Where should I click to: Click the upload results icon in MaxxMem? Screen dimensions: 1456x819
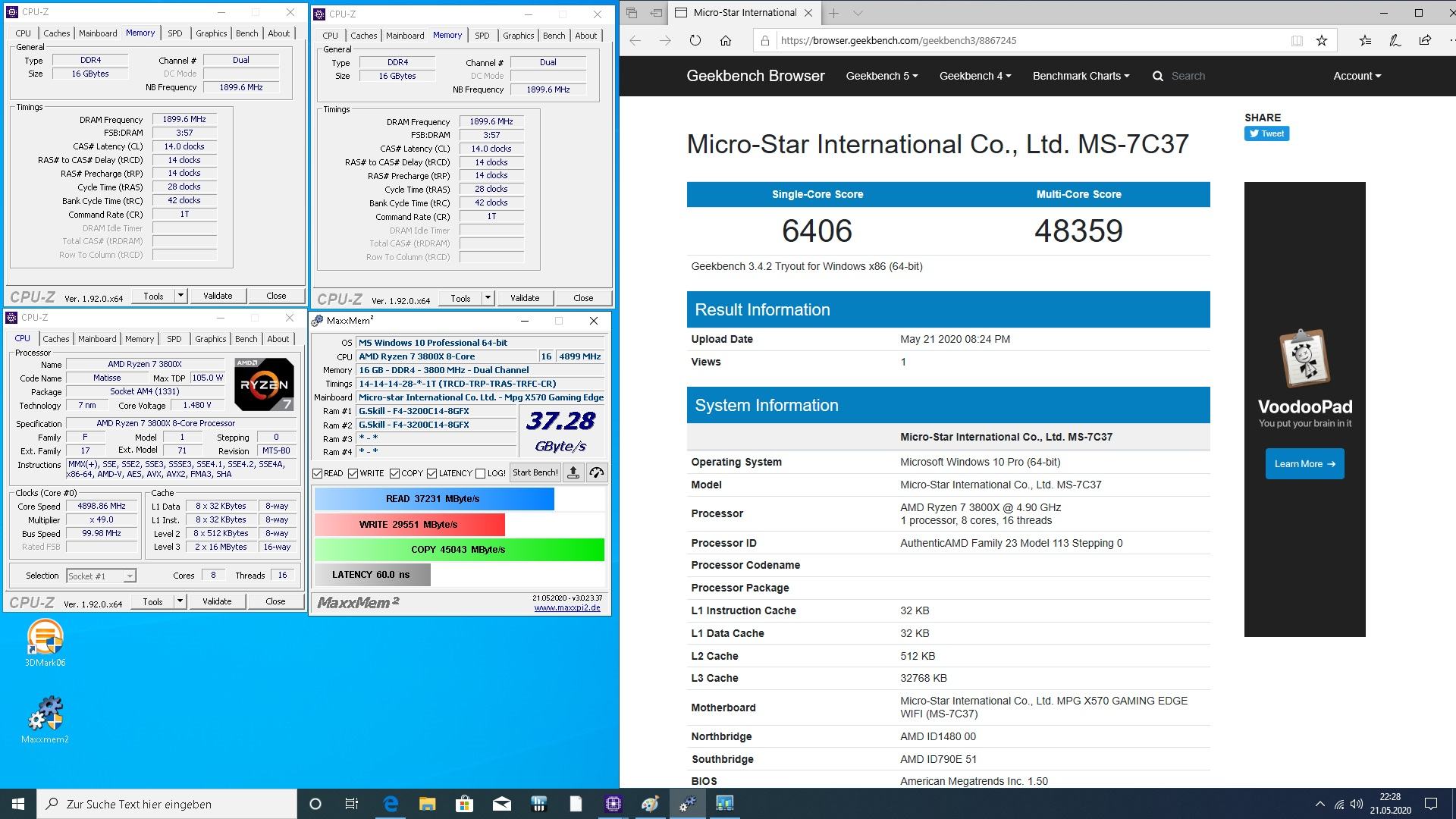[x=573, y=472]
